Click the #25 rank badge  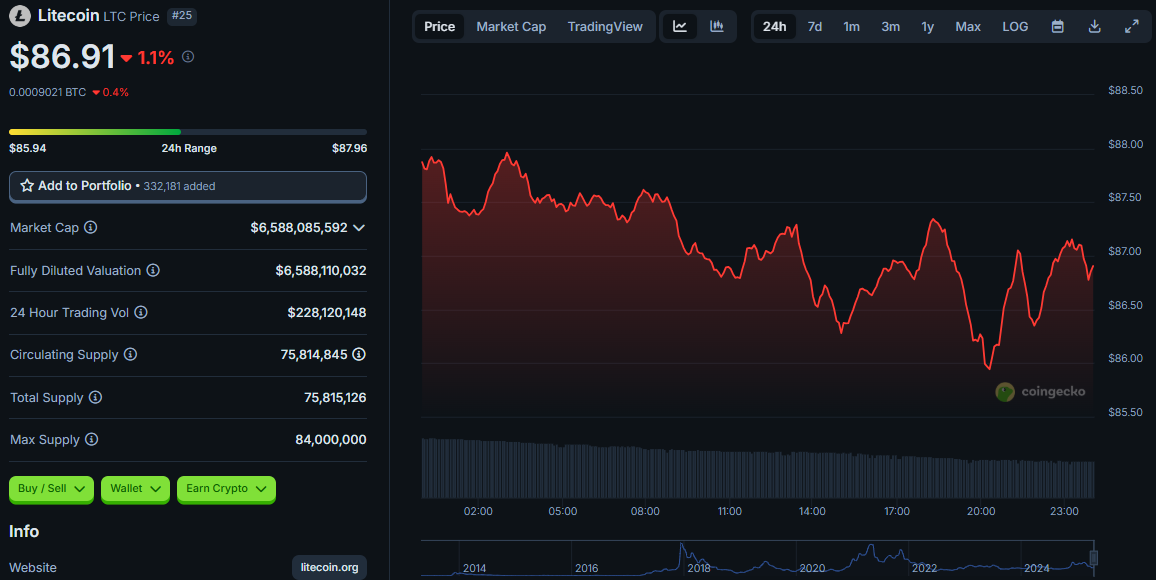tap(182, 15)
